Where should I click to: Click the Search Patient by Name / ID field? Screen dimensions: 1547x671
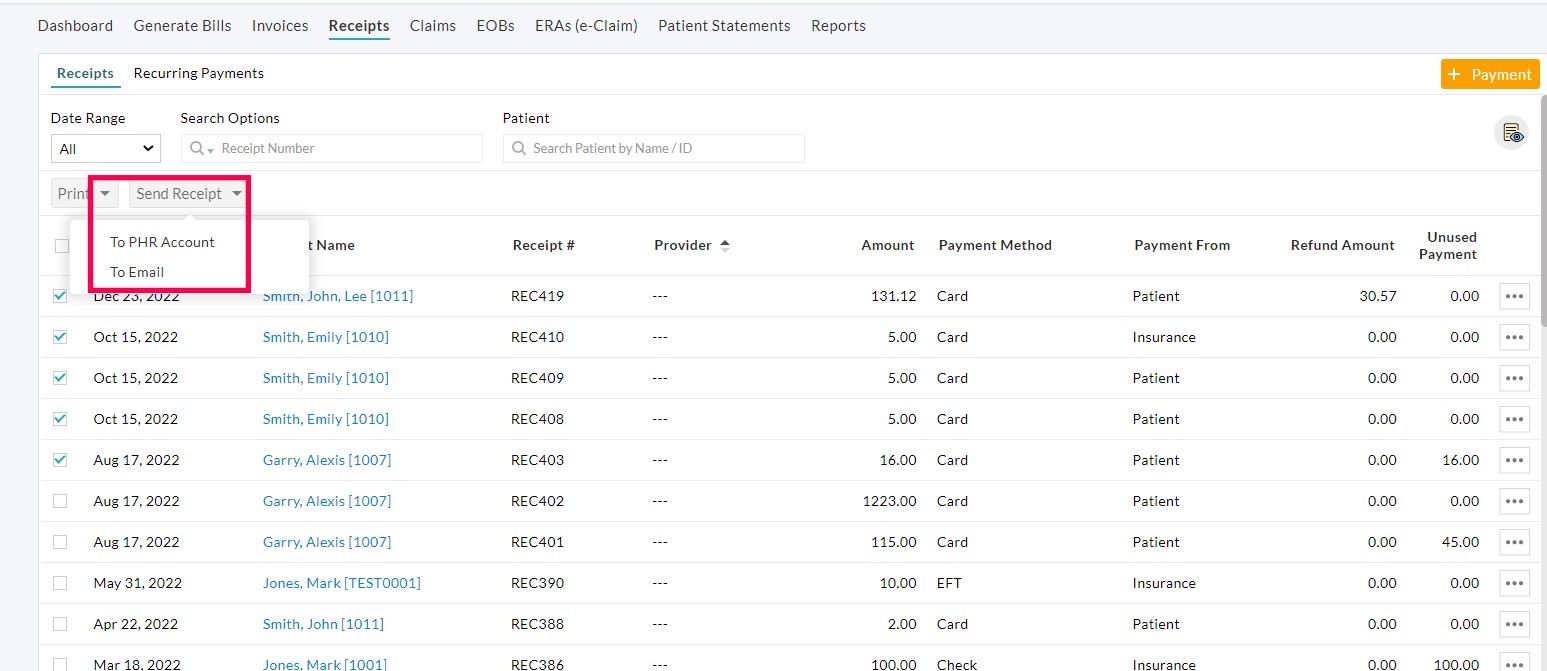click(x=653, y=149)
